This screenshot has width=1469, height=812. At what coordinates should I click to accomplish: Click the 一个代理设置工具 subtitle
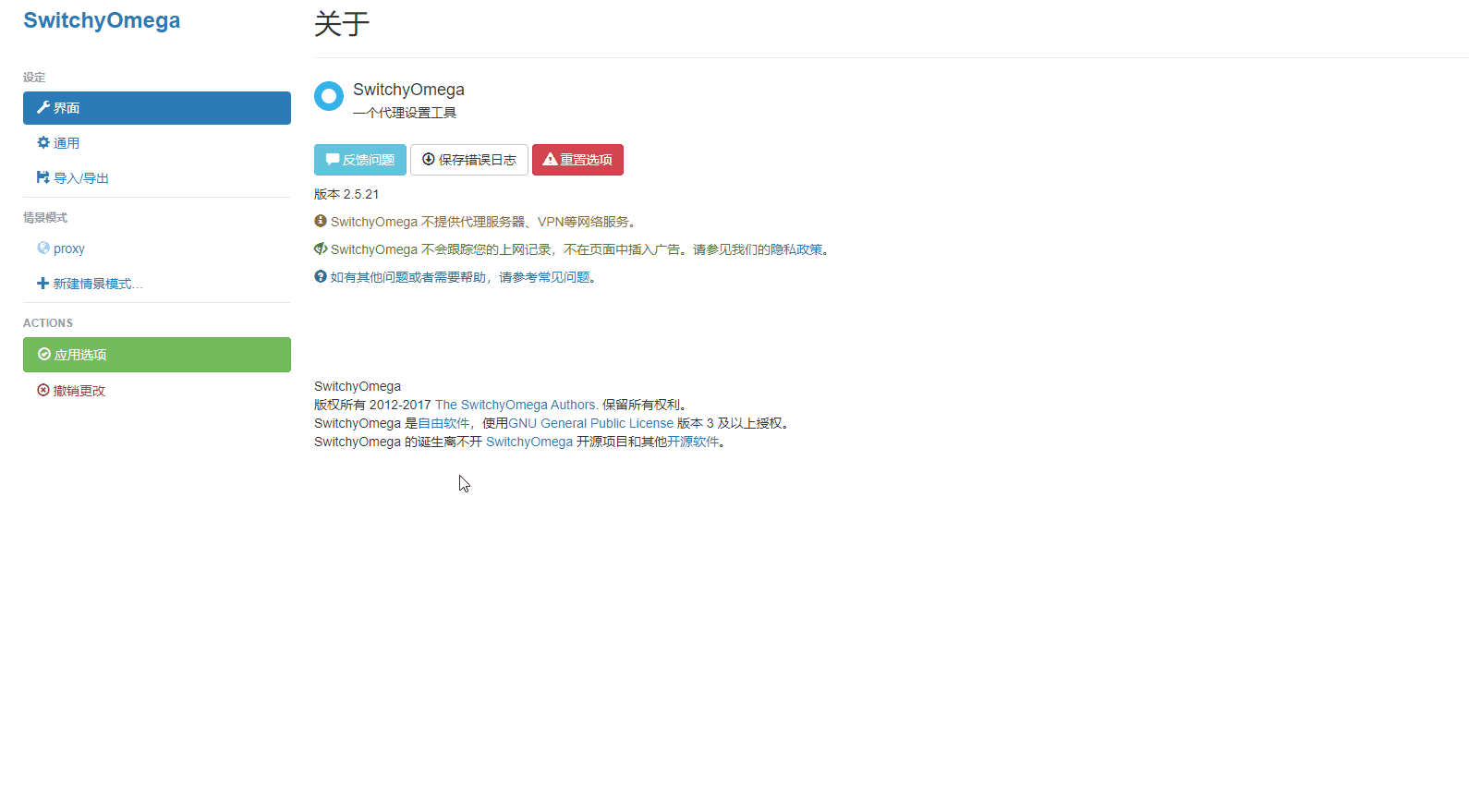405,113
